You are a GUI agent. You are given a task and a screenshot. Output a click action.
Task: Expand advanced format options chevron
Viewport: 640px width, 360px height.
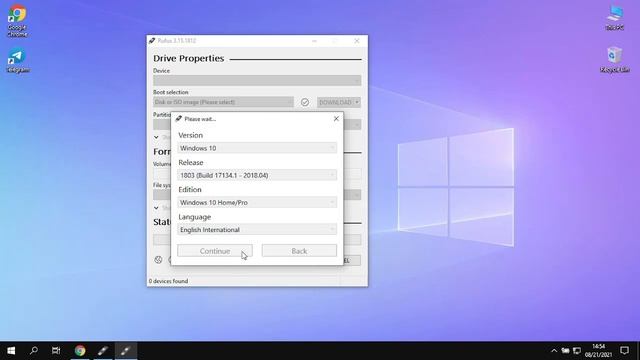156,208
